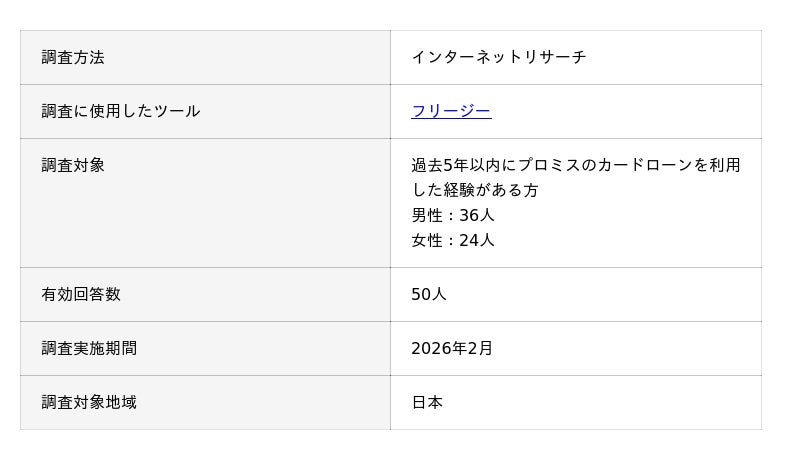Click the 2026年2月 value

tap(452, 348)
